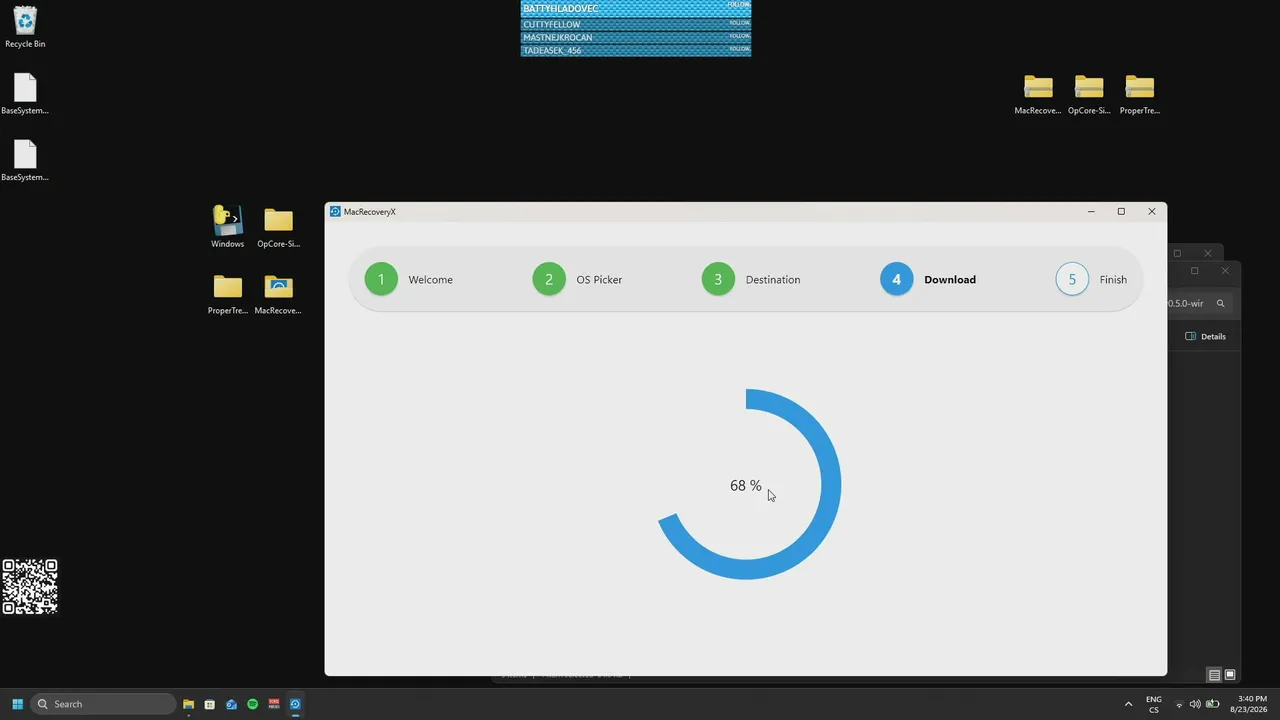This screenshot has height=720, width=1280.
Task: Click the battery status tray icon
Action: coord(1212,704)
